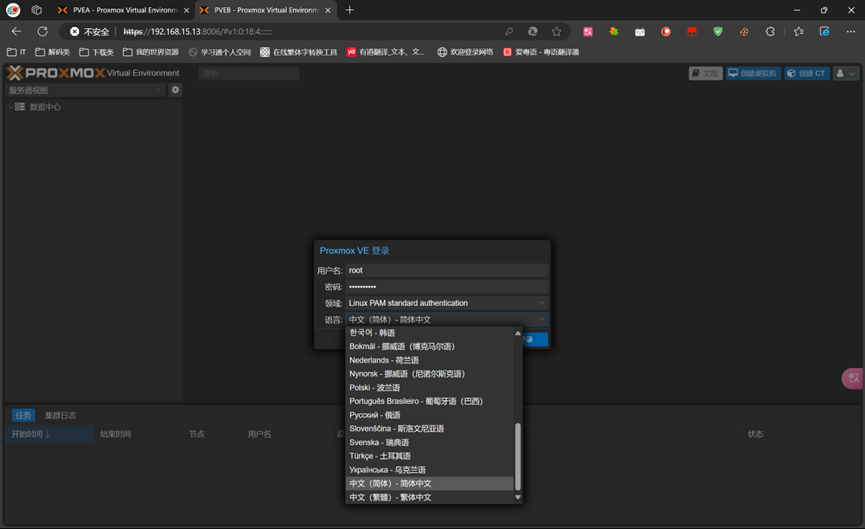Image resolution: width=865 pixels, height=529 pixels.
Task: Select Bokmål Norwegian language option
Action: point(429,346)
